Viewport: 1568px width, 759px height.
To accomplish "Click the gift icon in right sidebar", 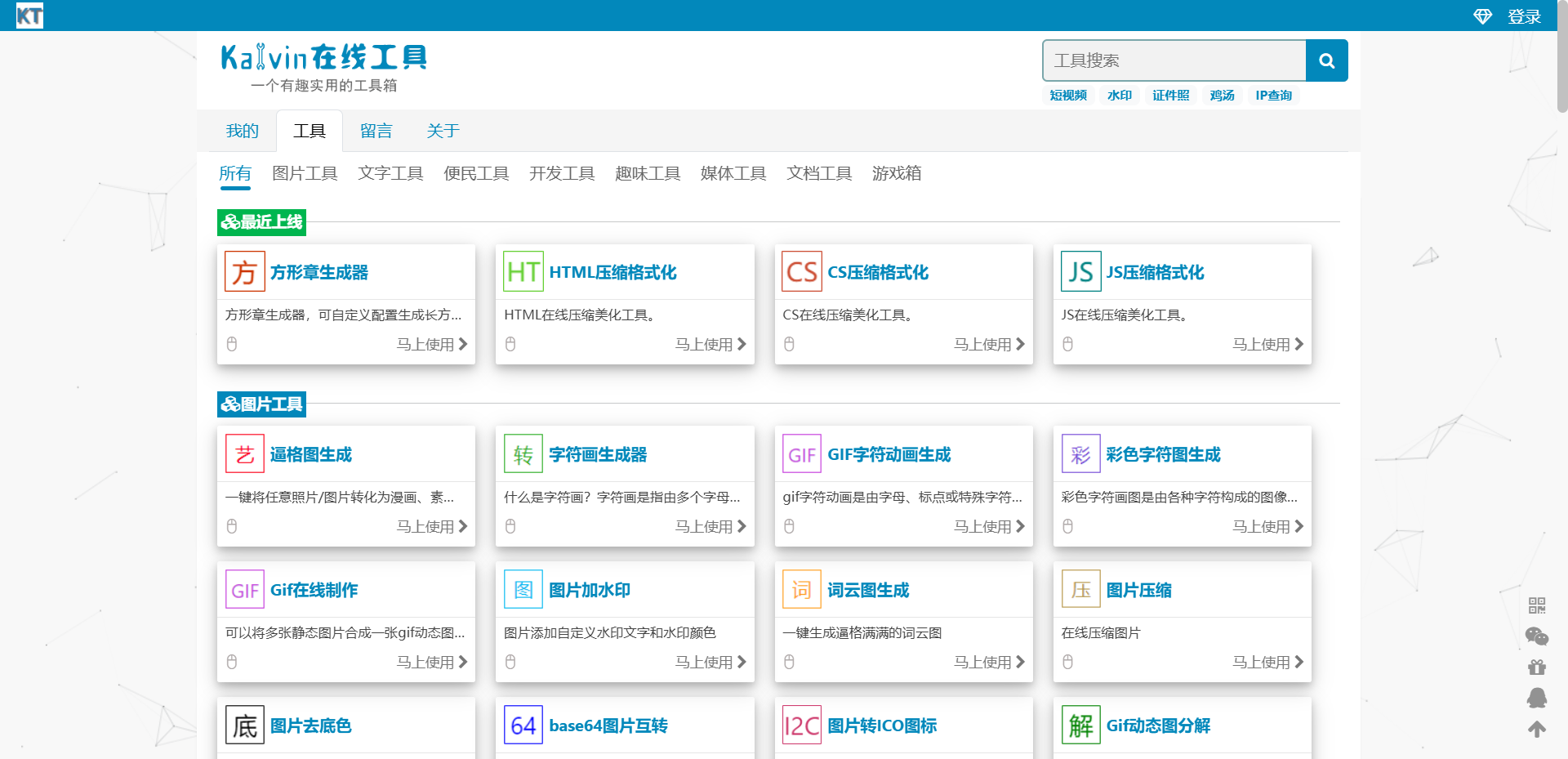I will (1538, 667).
